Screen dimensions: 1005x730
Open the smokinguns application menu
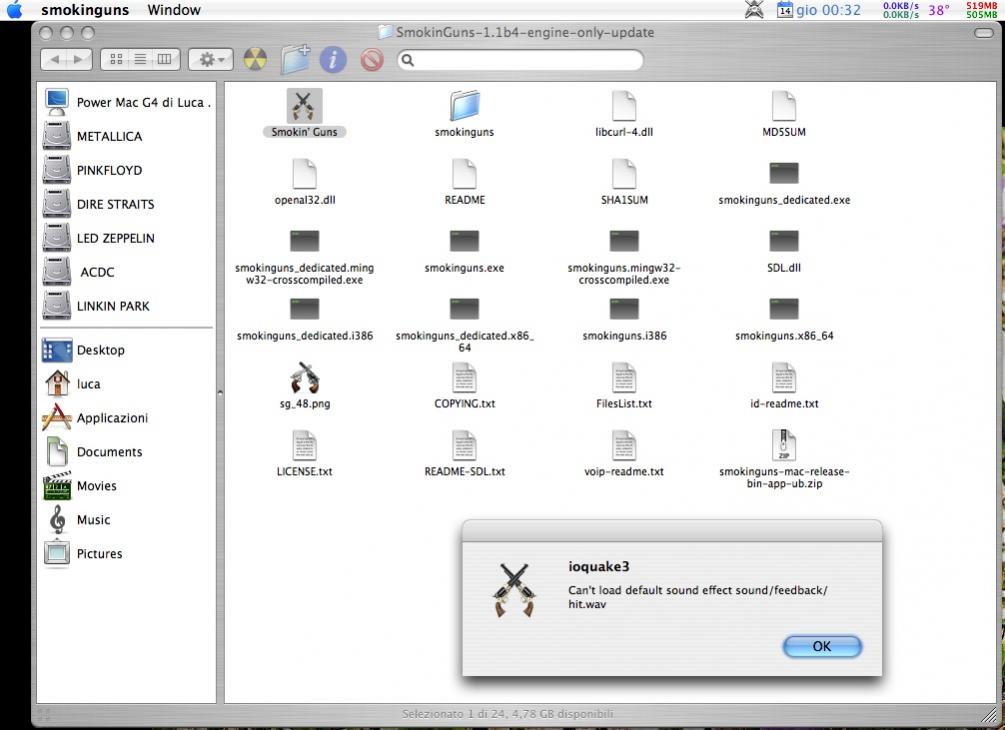click(85, 10)
